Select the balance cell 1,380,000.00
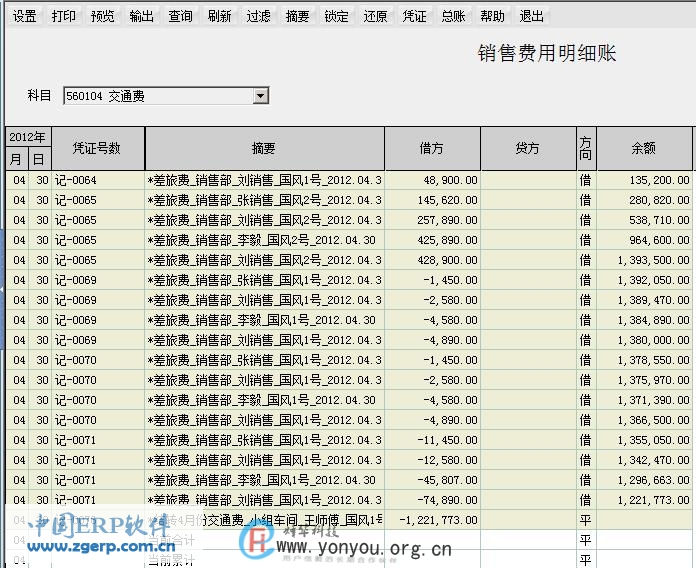The image size is (696, 568). 644,340
